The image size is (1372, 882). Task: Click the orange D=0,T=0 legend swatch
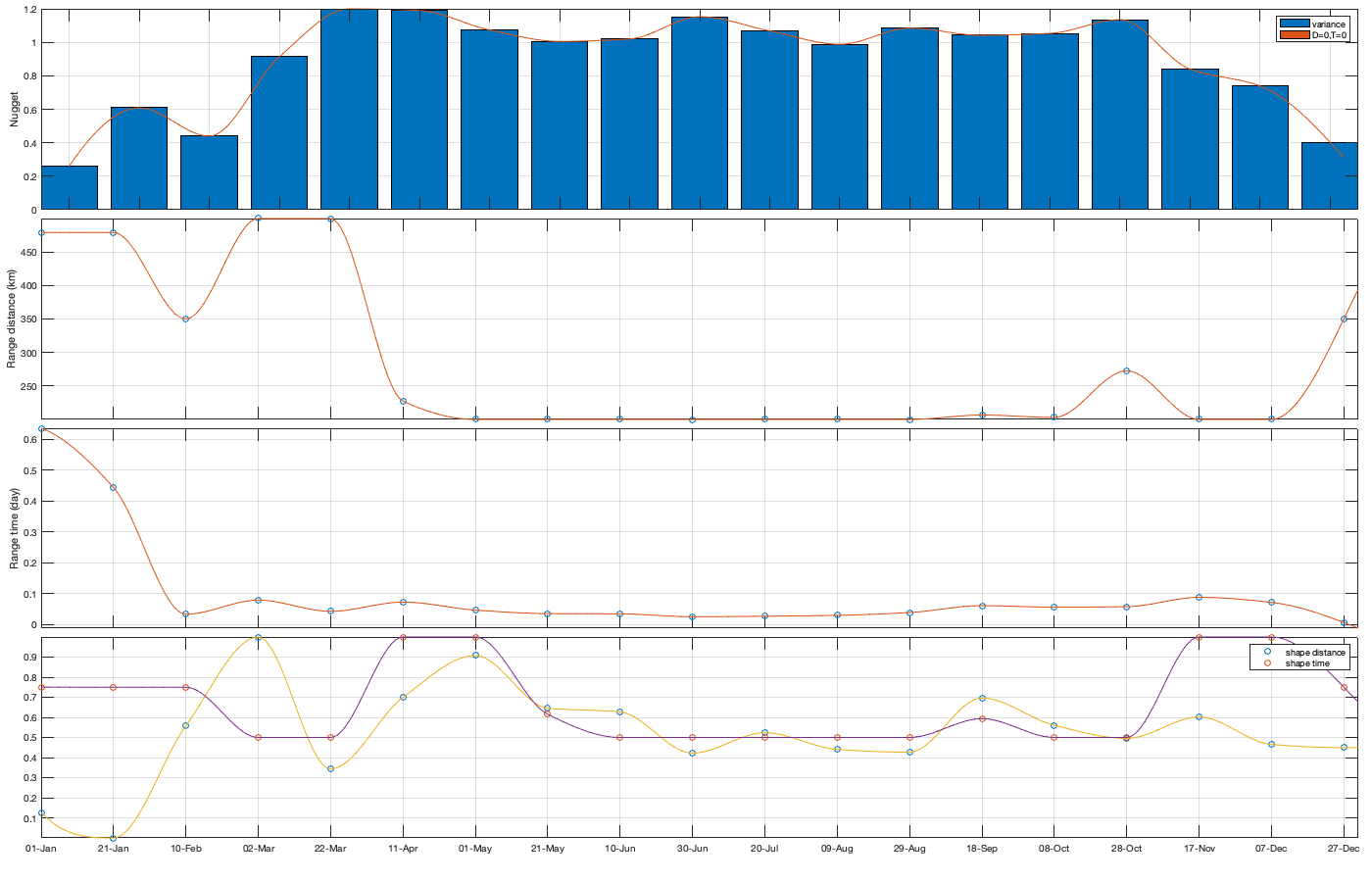click(1294, 35)
